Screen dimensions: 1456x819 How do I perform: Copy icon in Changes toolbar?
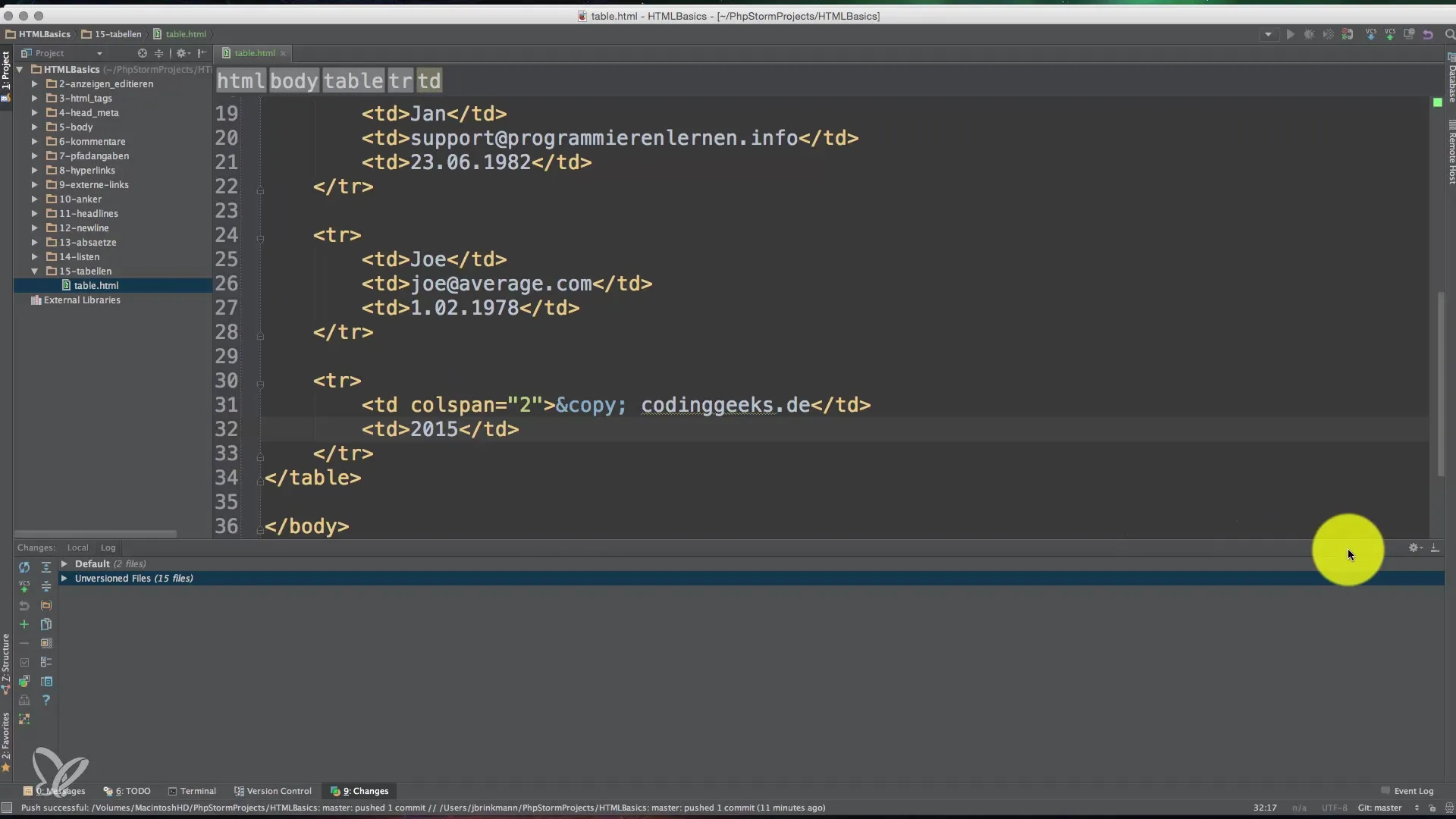coord(46,624)
